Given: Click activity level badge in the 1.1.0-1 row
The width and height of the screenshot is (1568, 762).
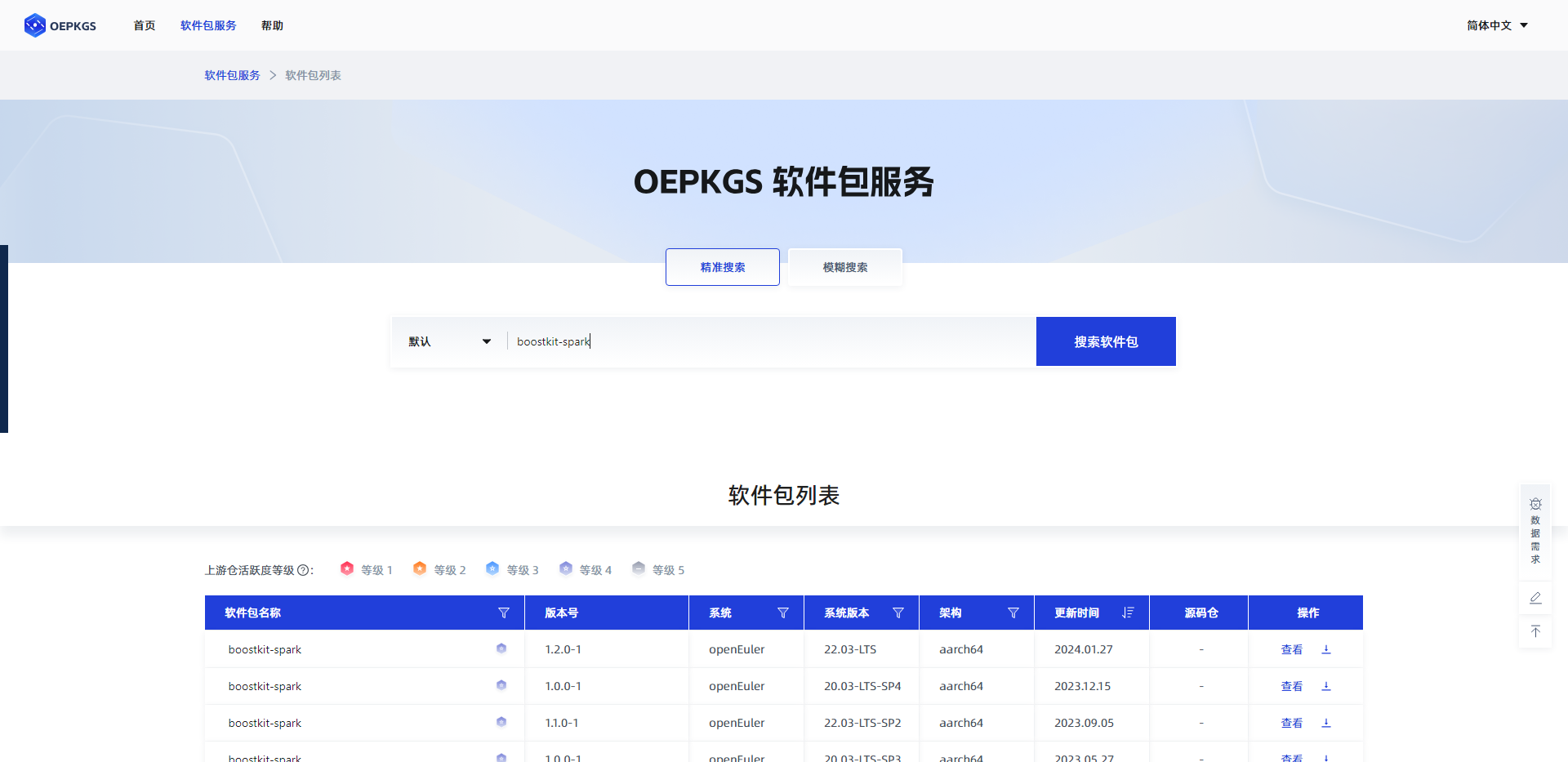Looking at the screenshot, I should (501, 722).
